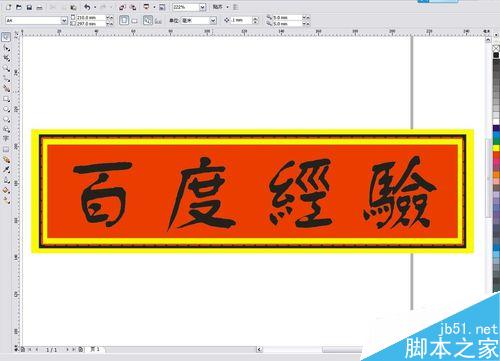This screenshot has width=500, height=361.
Task: Click the Print icon
Action: 39,7
